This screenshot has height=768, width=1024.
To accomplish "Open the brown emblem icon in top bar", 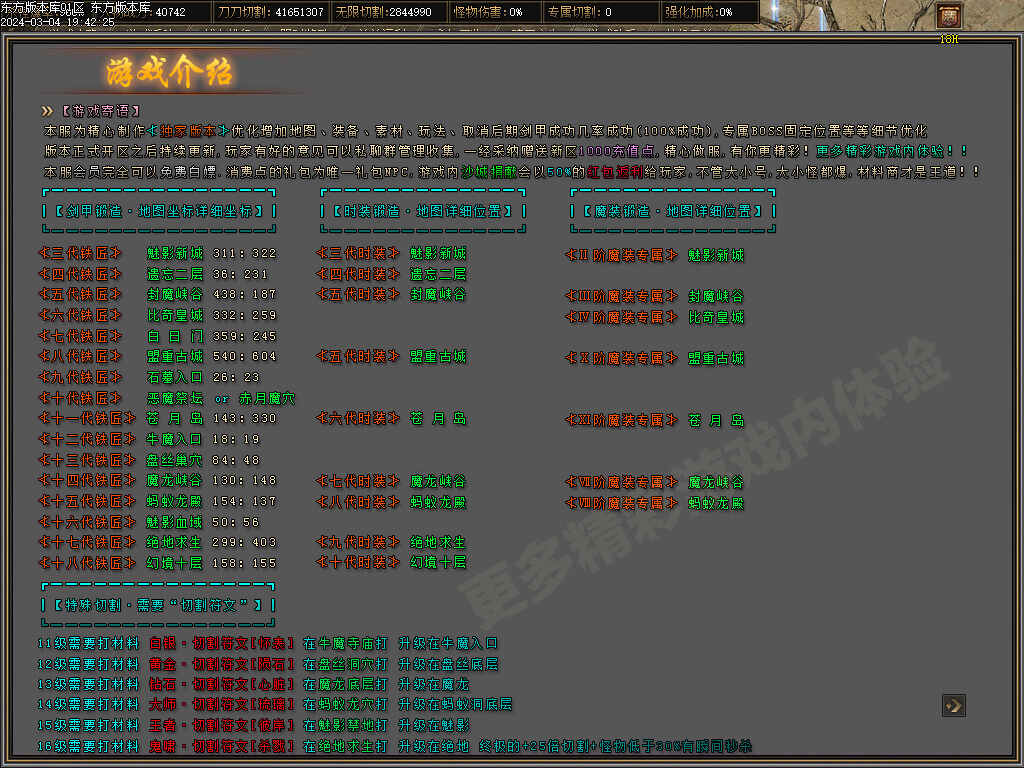I will click(x=949, y=16).
